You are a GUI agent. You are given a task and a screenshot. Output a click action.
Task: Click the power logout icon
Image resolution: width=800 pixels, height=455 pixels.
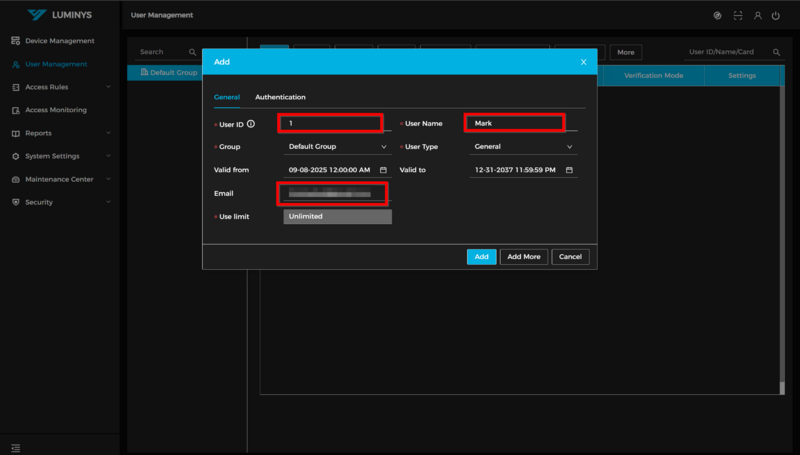pyautogui.click(x=775, y=16)
